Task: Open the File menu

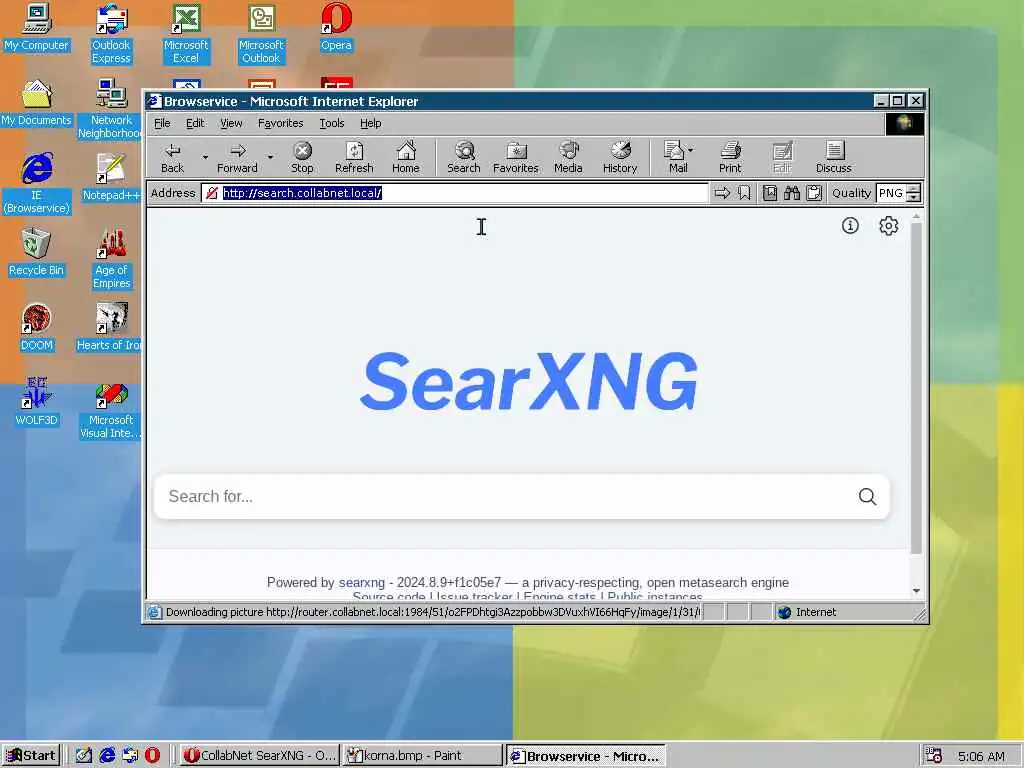Action: (162, 123)
